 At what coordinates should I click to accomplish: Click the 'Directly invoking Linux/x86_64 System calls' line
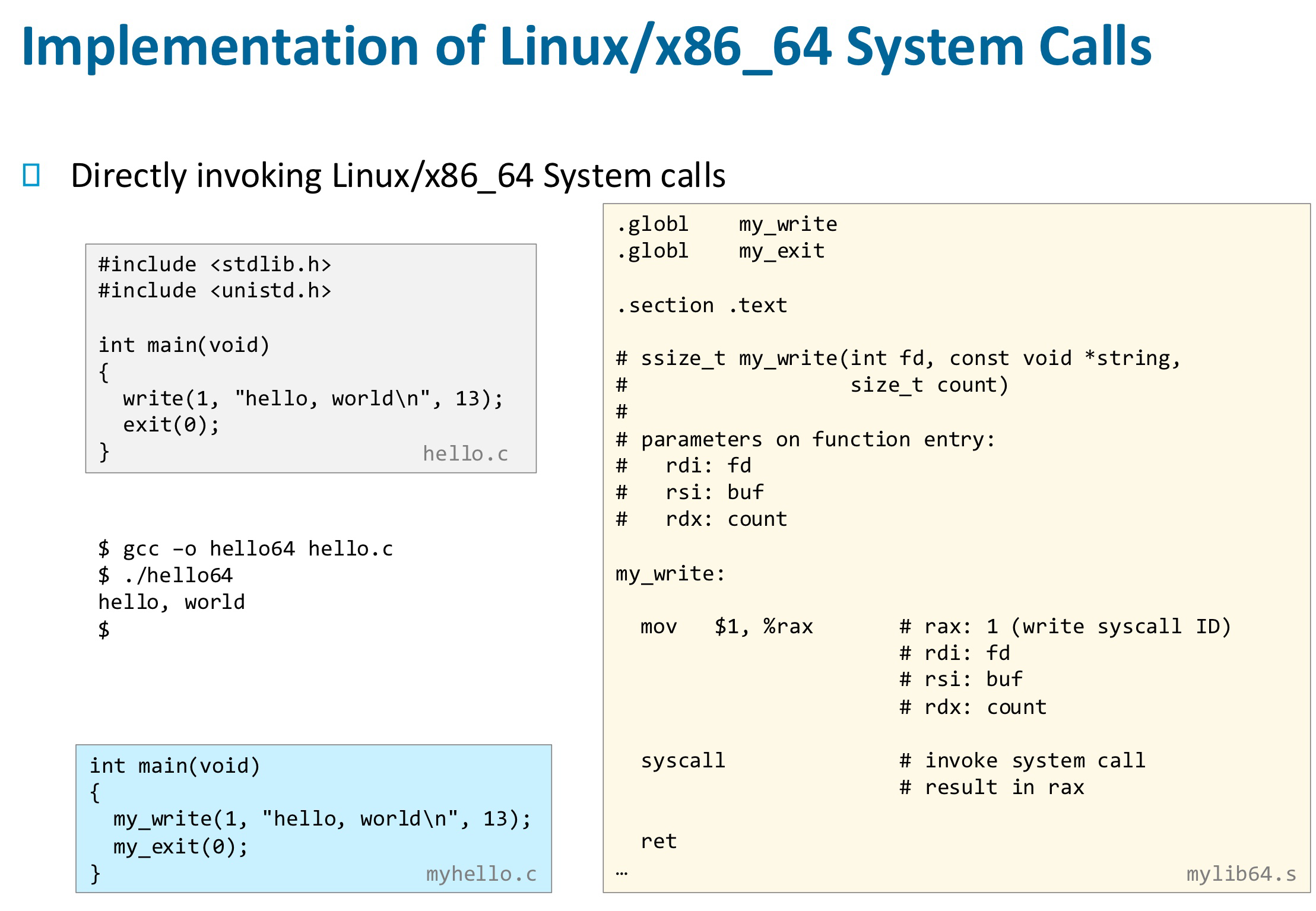coord(398,176)
